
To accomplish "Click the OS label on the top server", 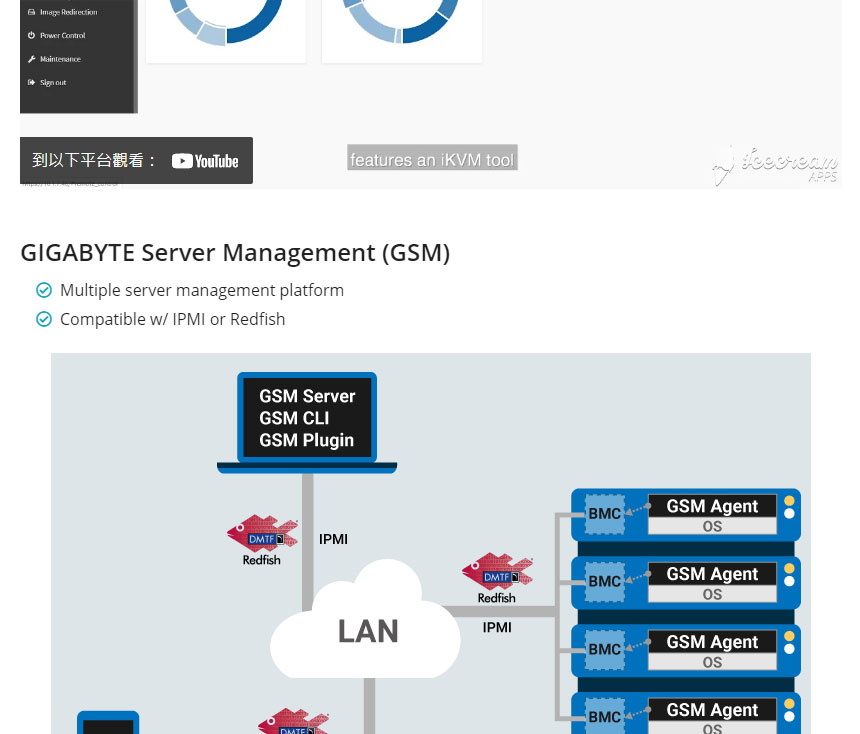I will (712, 527).
